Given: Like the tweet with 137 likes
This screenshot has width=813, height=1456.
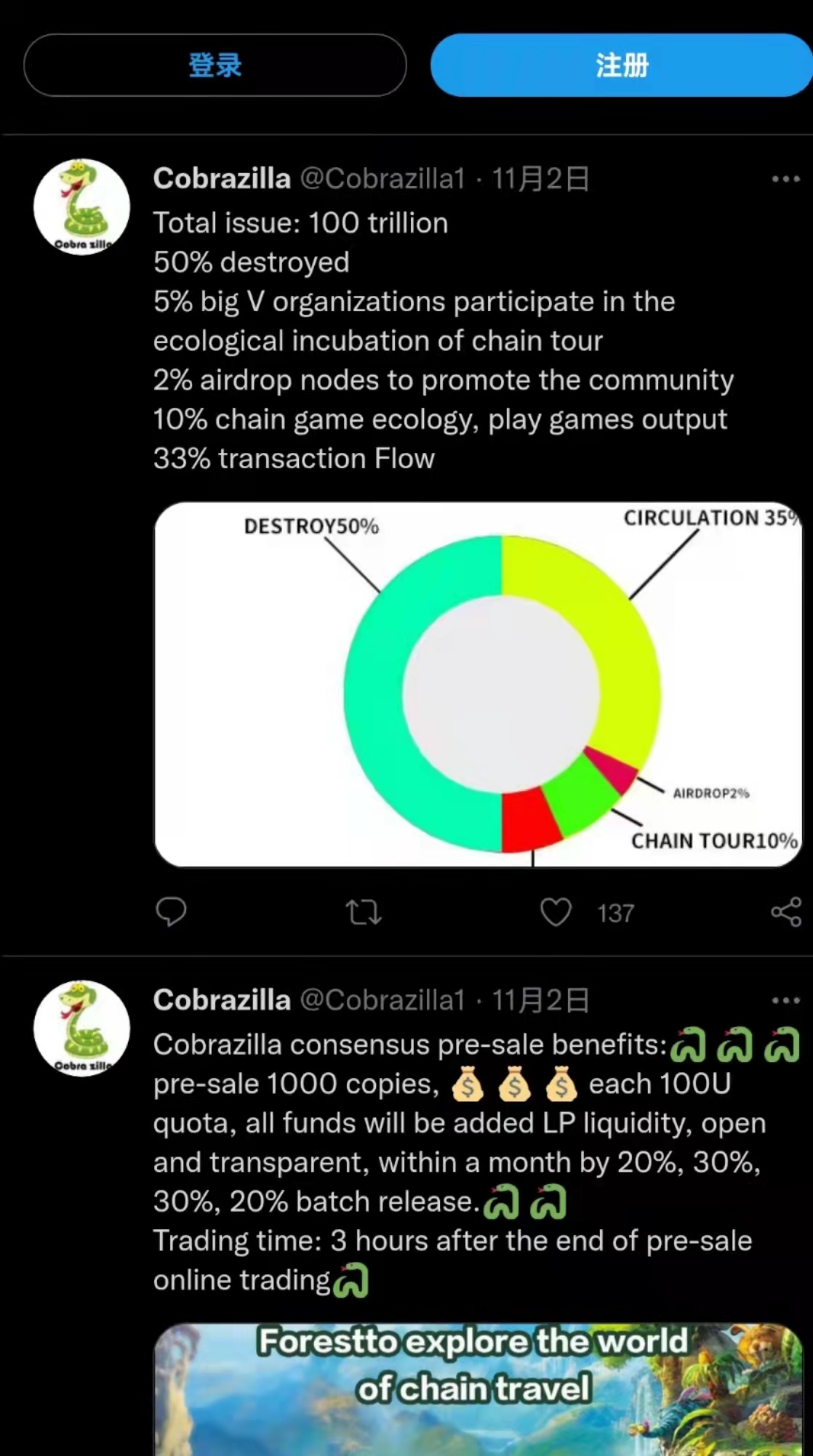Looking at the screenshot, I should coord(556,912).
